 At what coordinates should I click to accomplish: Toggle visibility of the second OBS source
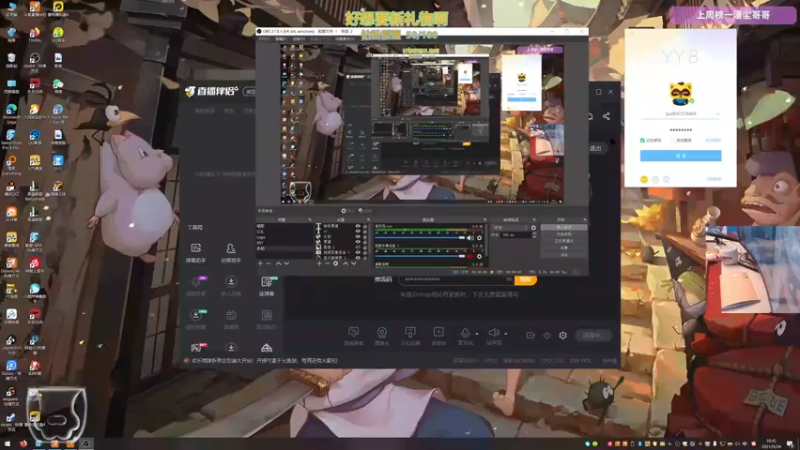click(358, 231)
